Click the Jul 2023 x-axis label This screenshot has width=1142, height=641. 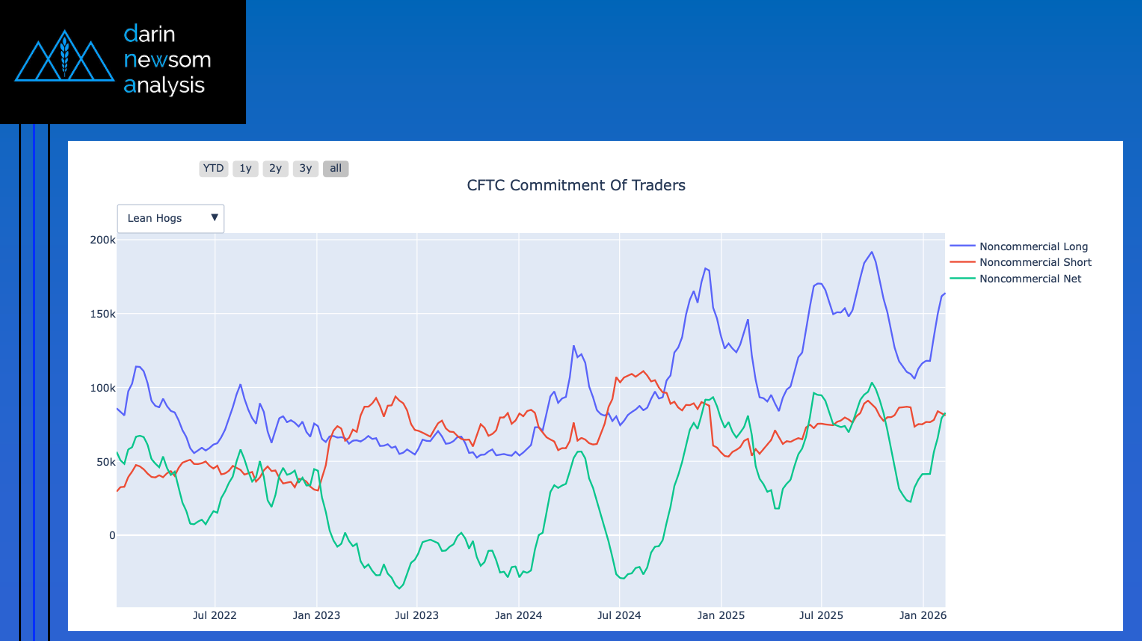click(x=417, y=615)
